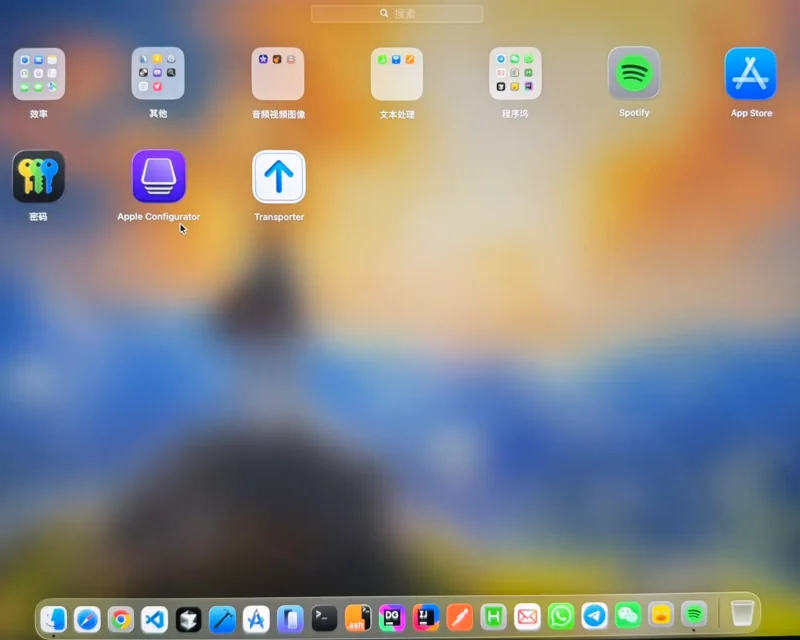Open Safari from the Dock
Image resolution: width=800 pixels, height=640 pixels.
click(87, 619)
